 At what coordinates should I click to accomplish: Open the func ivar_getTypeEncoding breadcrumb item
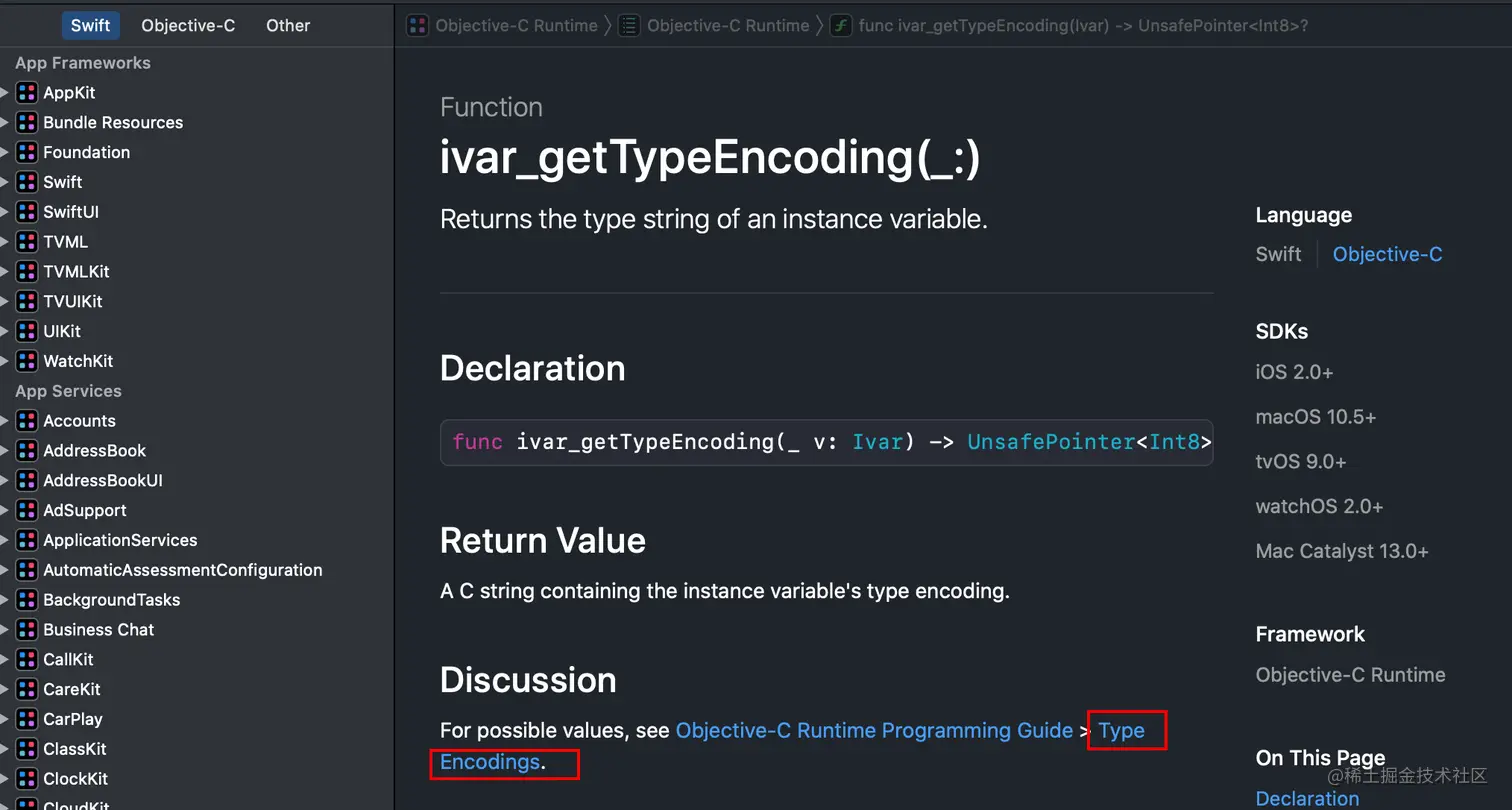[x=1083, y=26]
